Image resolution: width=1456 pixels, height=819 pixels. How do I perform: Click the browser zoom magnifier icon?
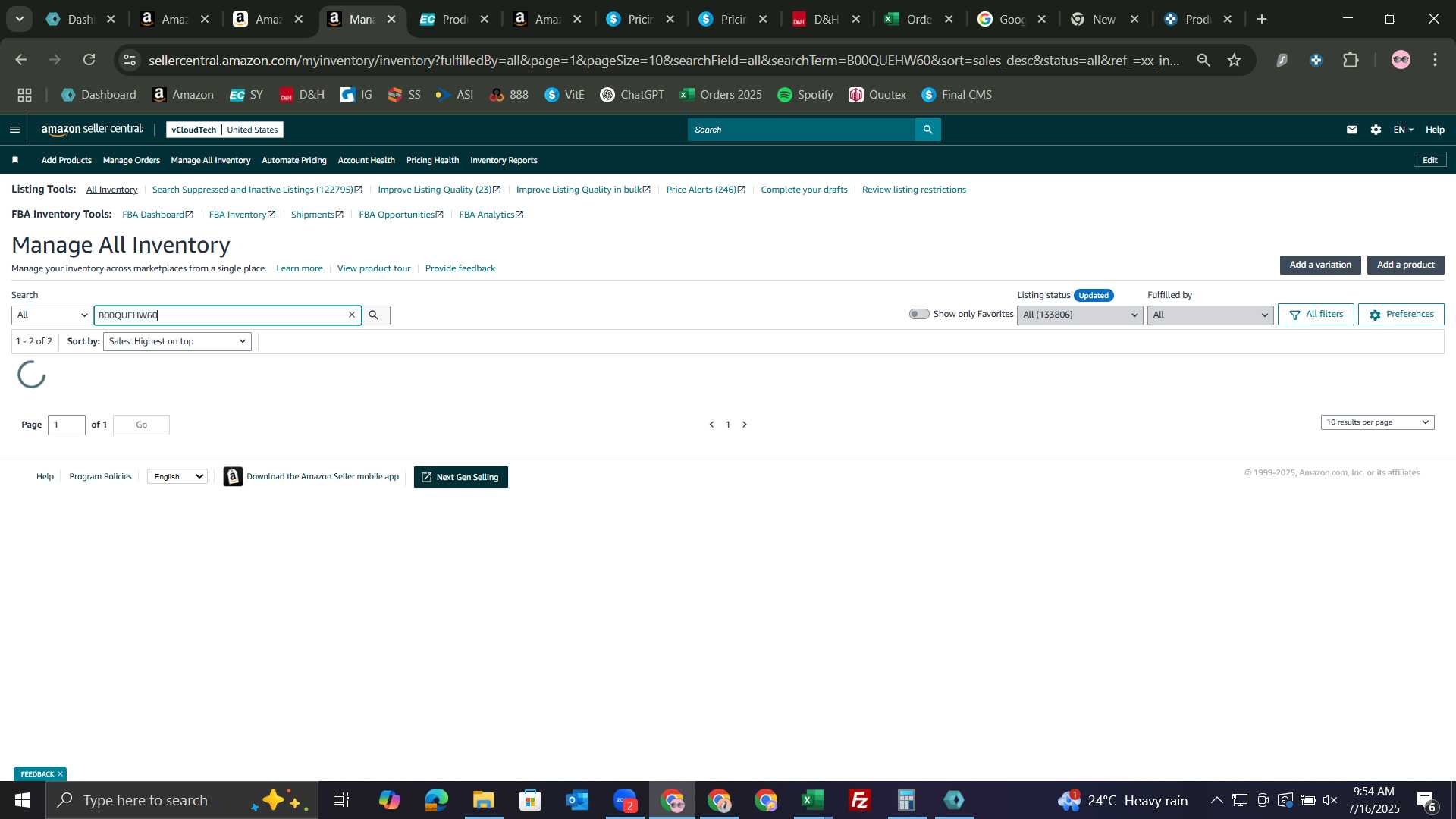(1203, 60)
